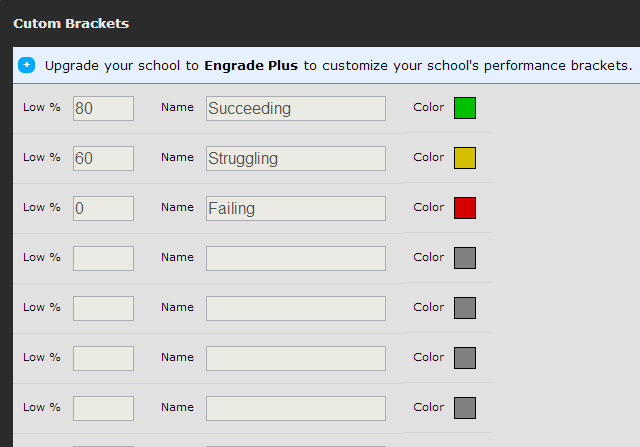Pick the green Succeeding color swatch
Image resolution: width=640 pixels, height=447 pixels.
coord(465,108)
